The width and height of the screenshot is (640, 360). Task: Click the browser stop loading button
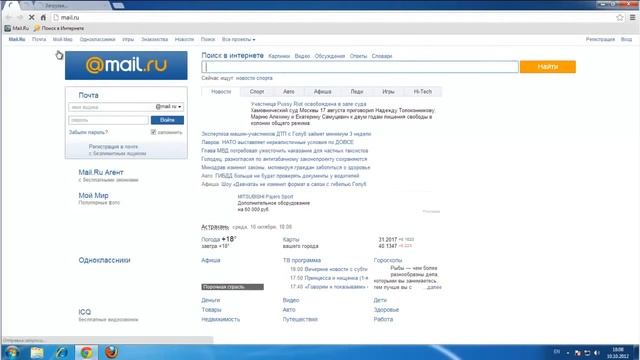click(x=31, y=18)
